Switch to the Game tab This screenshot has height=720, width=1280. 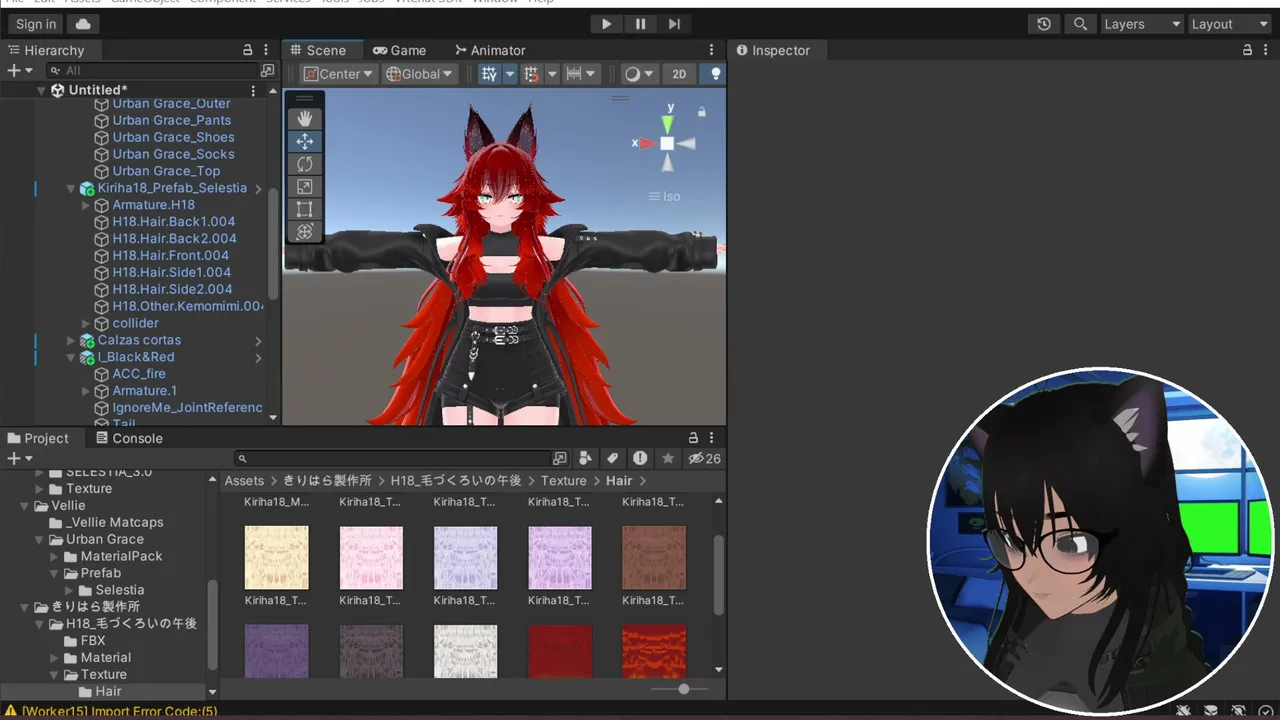[399, 50]
